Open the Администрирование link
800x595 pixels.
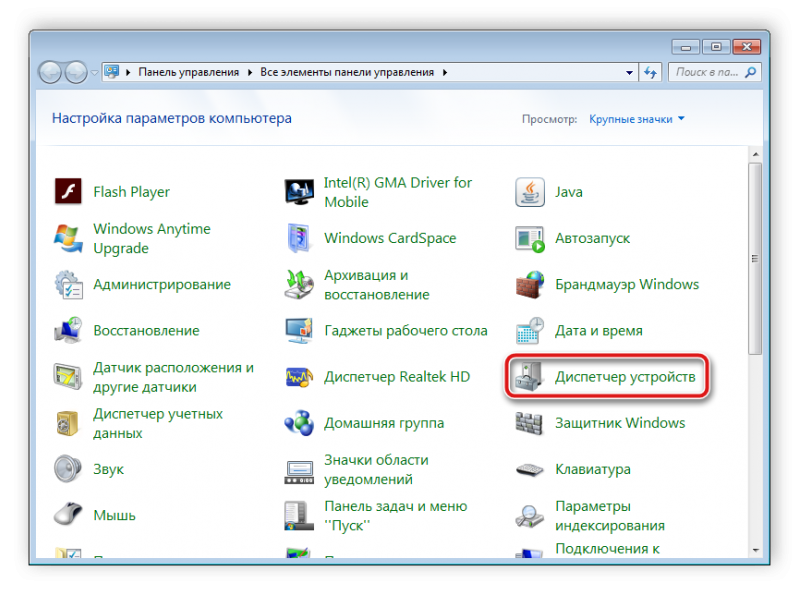162,284
